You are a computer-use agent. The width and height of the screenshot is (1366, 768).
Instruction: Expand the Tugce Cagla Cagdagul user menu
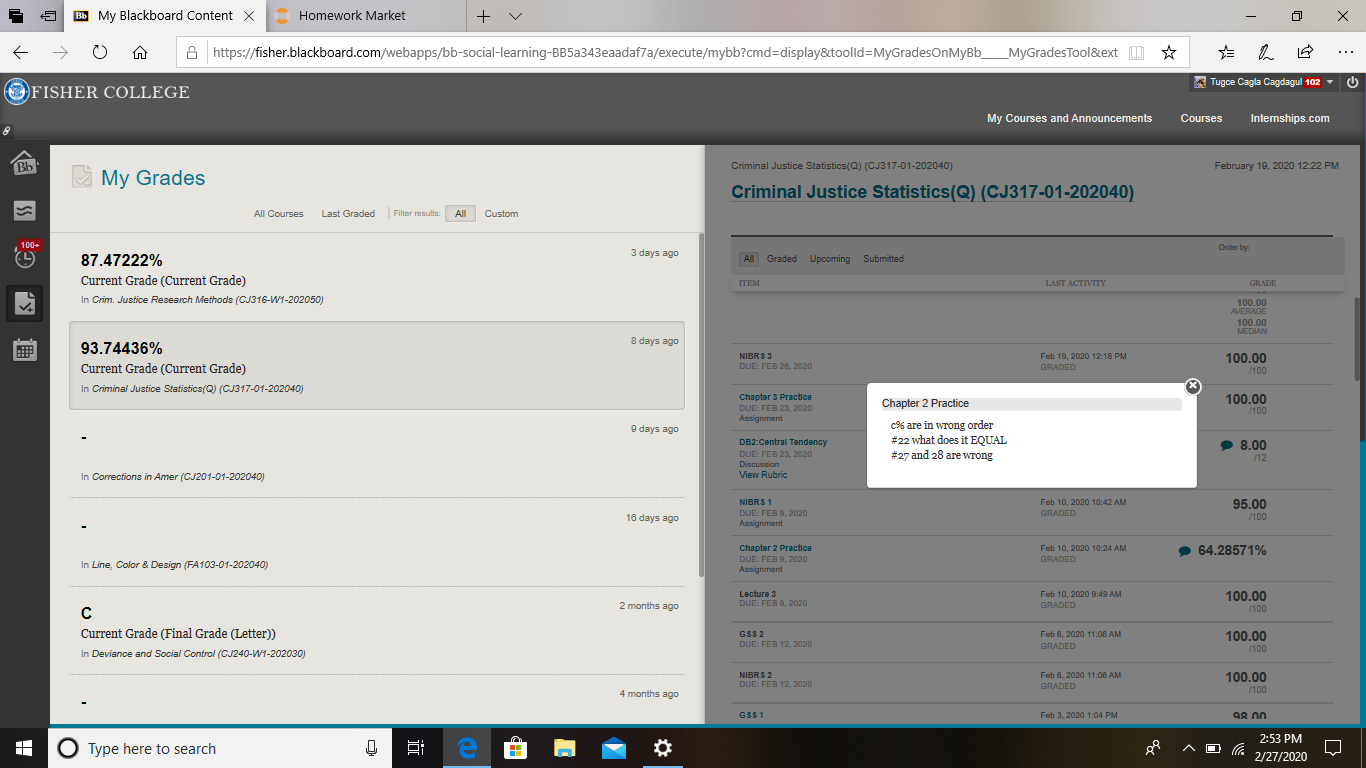point(1264,82)
